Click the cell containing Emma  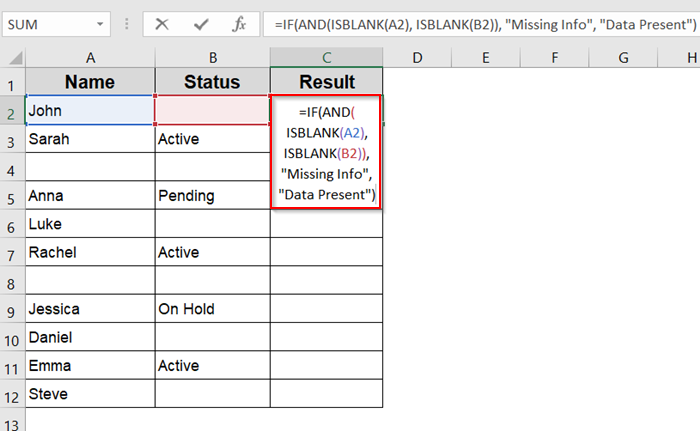tap(90, 366)
